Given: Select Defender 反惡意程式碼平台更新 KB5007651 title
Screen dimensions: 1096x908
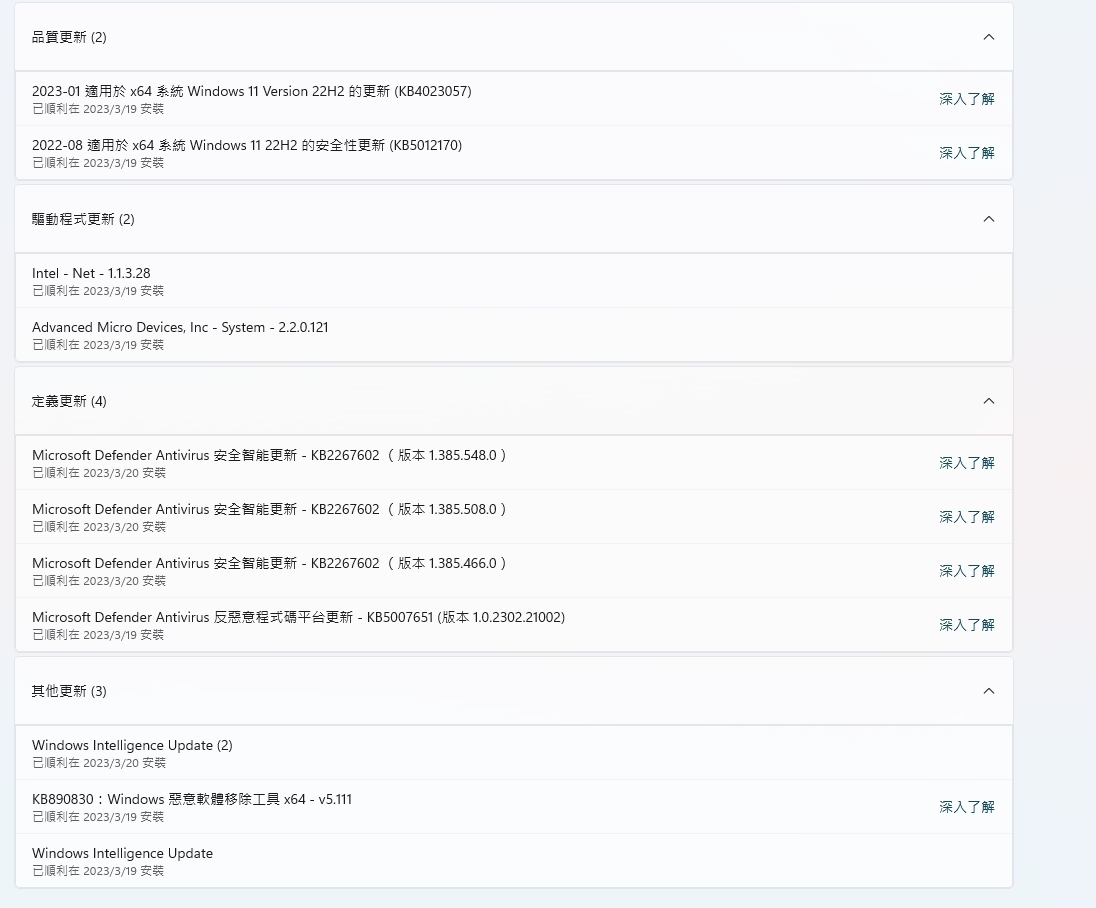Looking at the screenshot, I should tap(298, 617).
